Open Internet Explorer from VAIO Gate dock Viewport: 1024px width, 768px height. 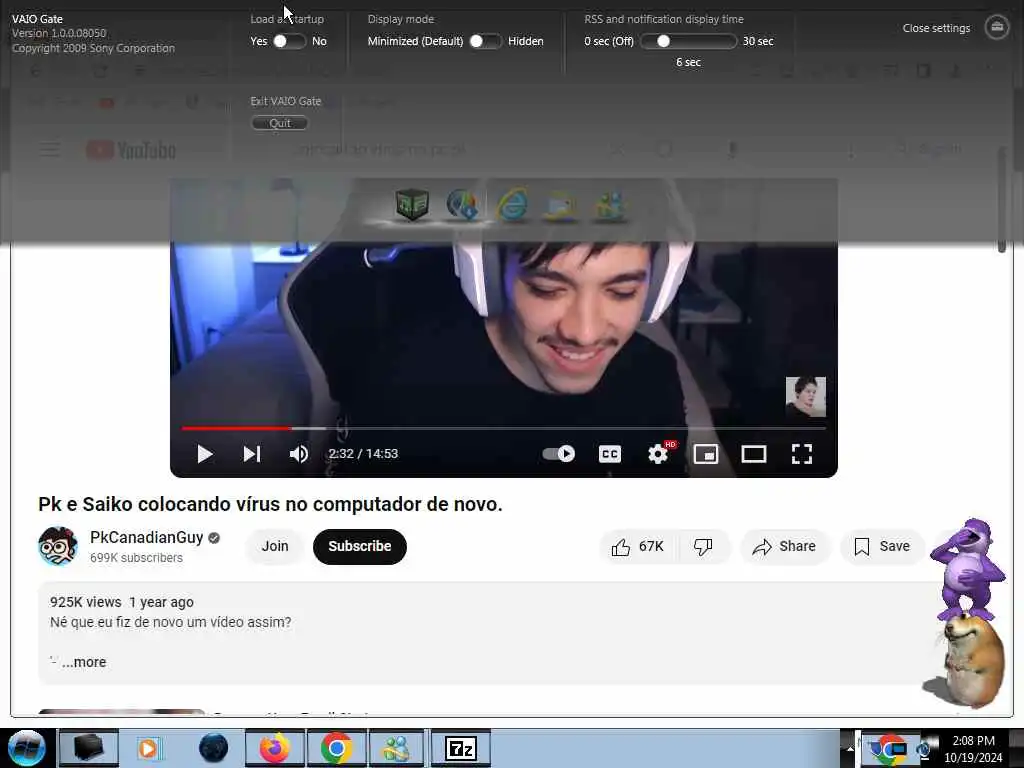513,204
